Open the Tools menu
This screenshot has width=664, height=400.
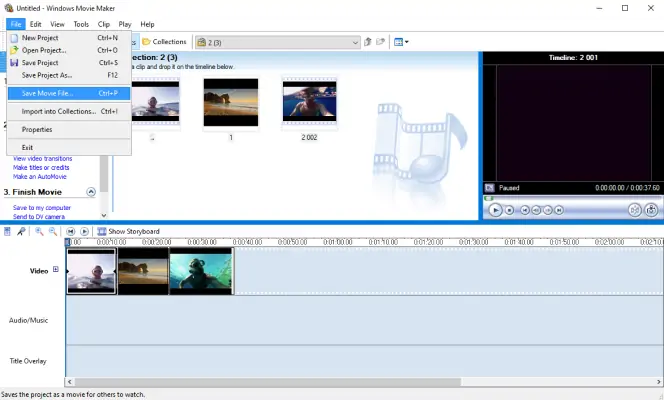81,24
